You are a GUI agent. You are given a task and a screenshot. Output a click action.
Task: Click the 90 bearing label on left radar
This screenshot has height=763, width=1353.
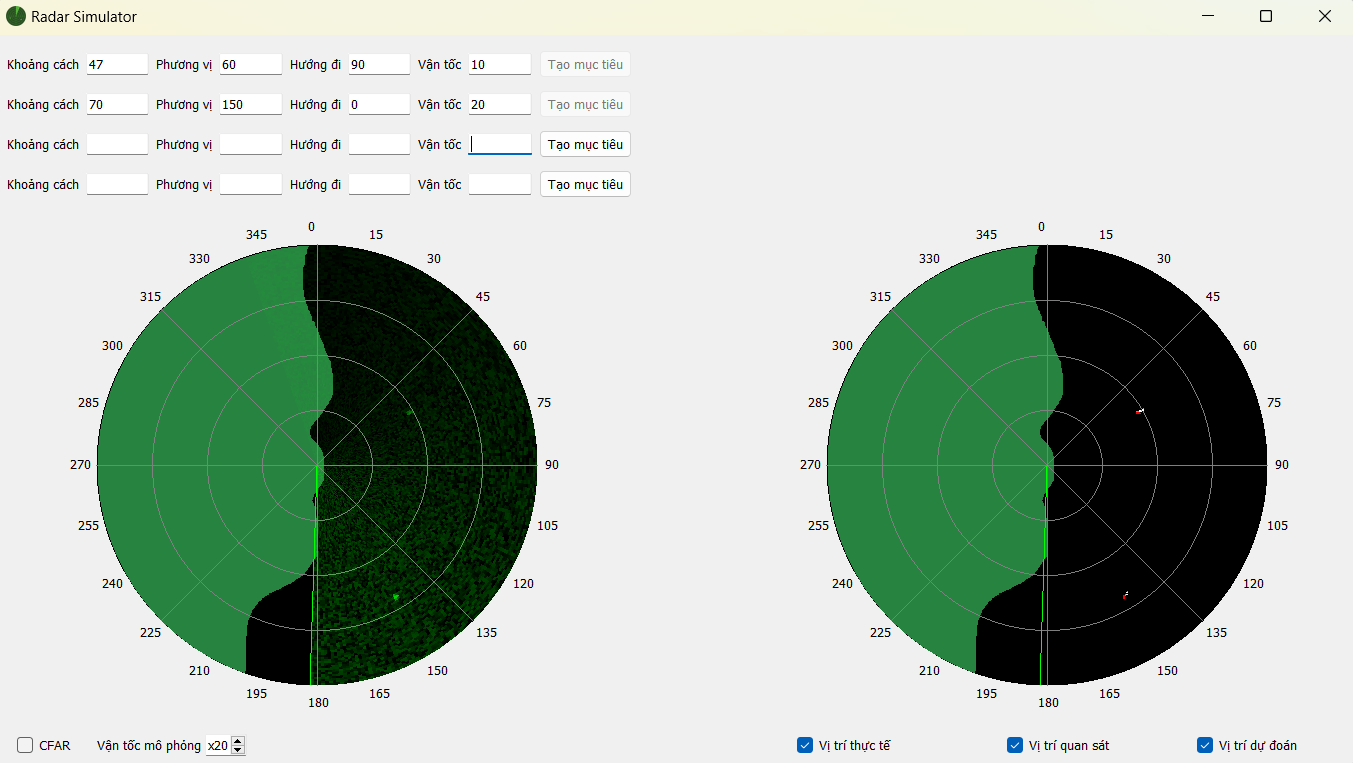tap(552, 465)
